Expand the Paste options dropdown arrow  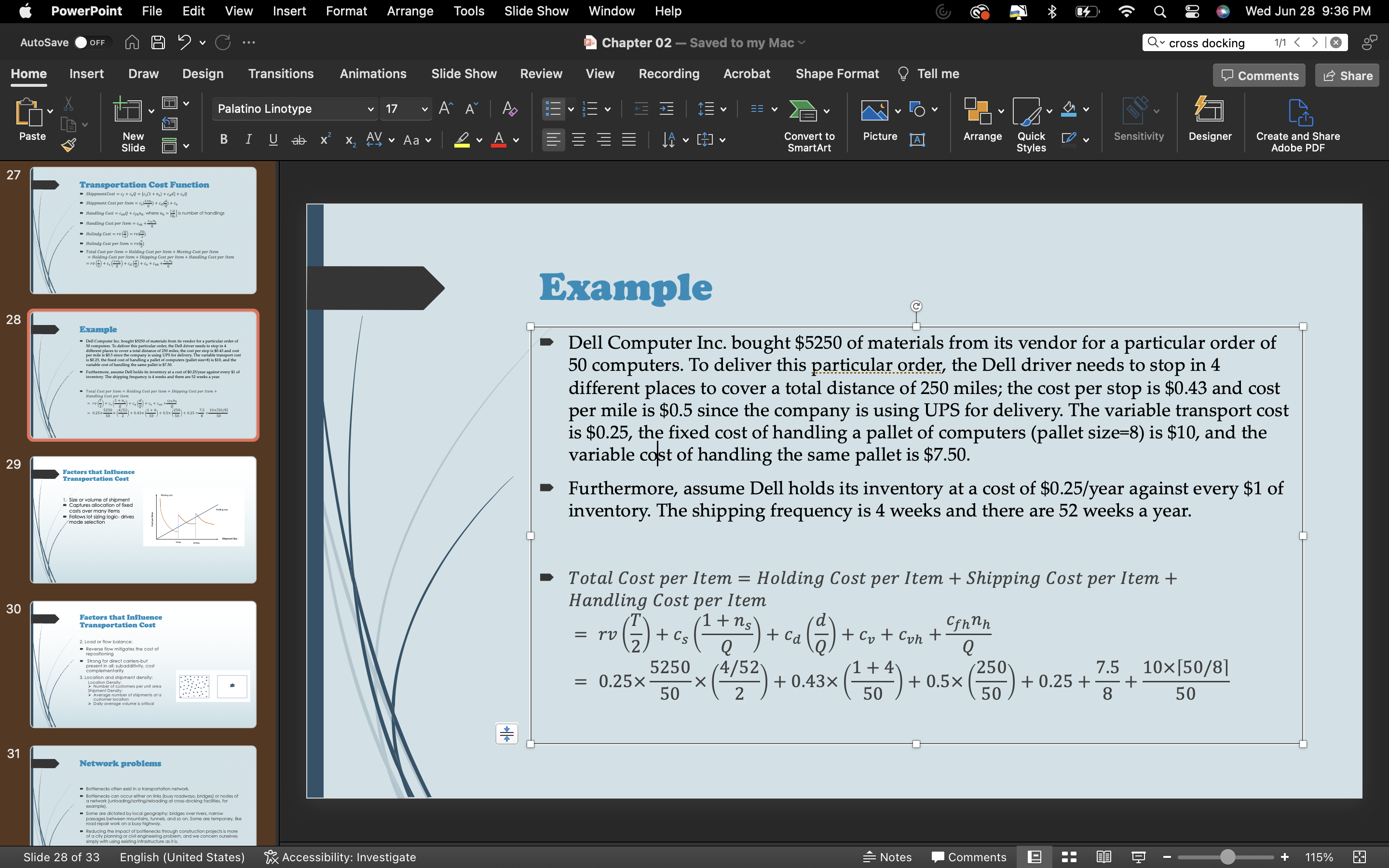(51, 111)
